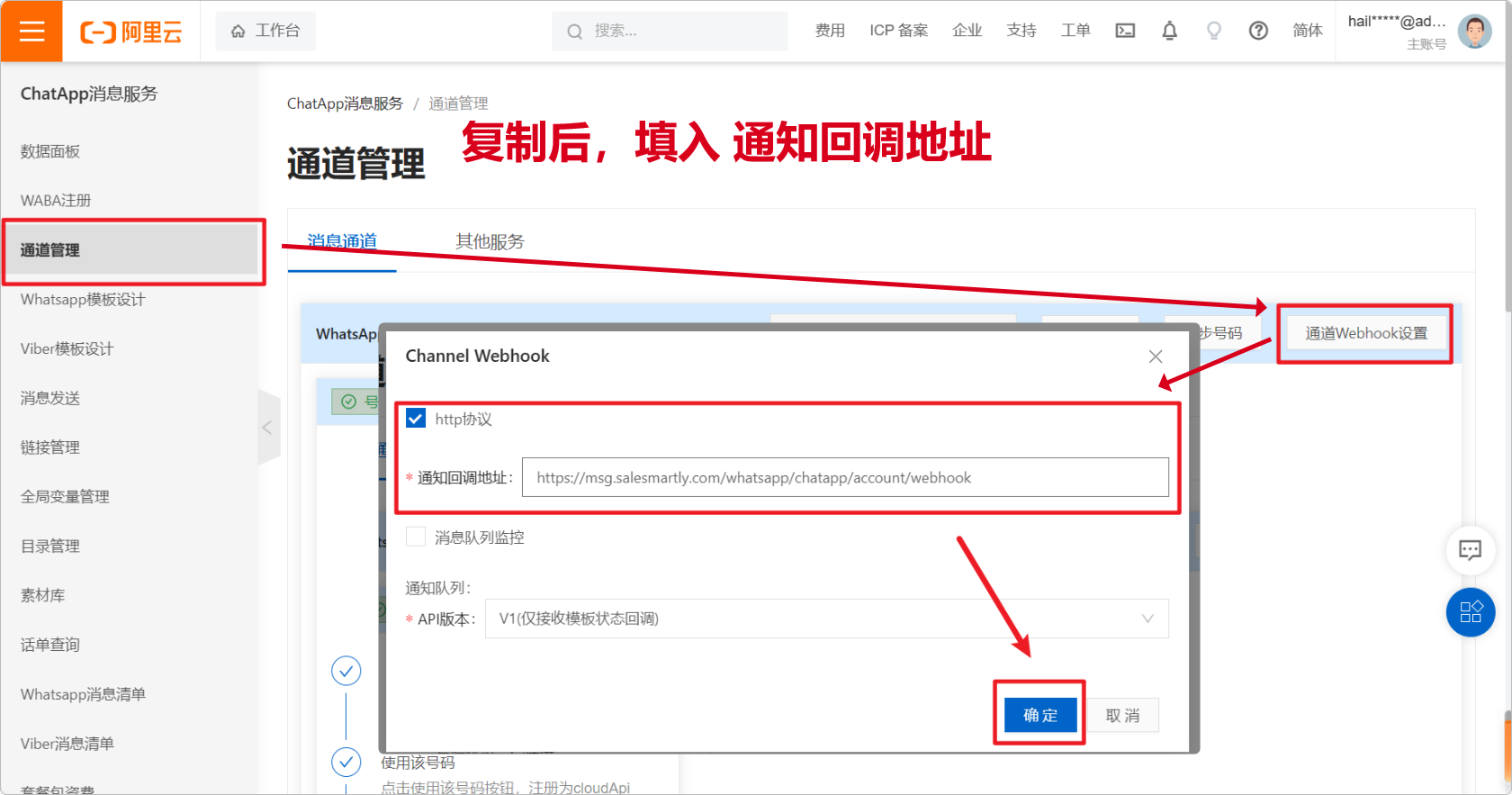The width and height of the screenshot is (1512, 795).
Task: Click the Cloud Shell terminal icon
Action: point(1125,31)
